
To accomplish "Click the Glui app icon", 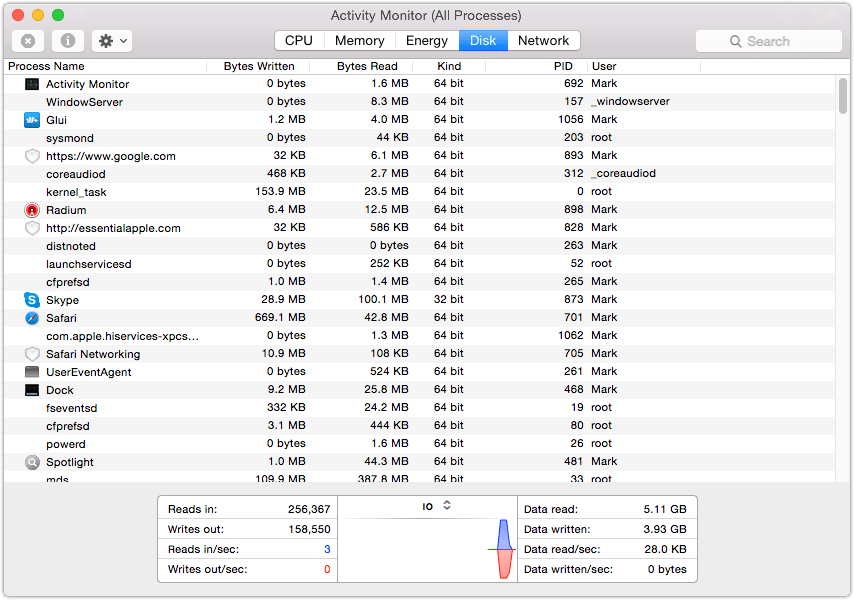I will pos(32,120).
